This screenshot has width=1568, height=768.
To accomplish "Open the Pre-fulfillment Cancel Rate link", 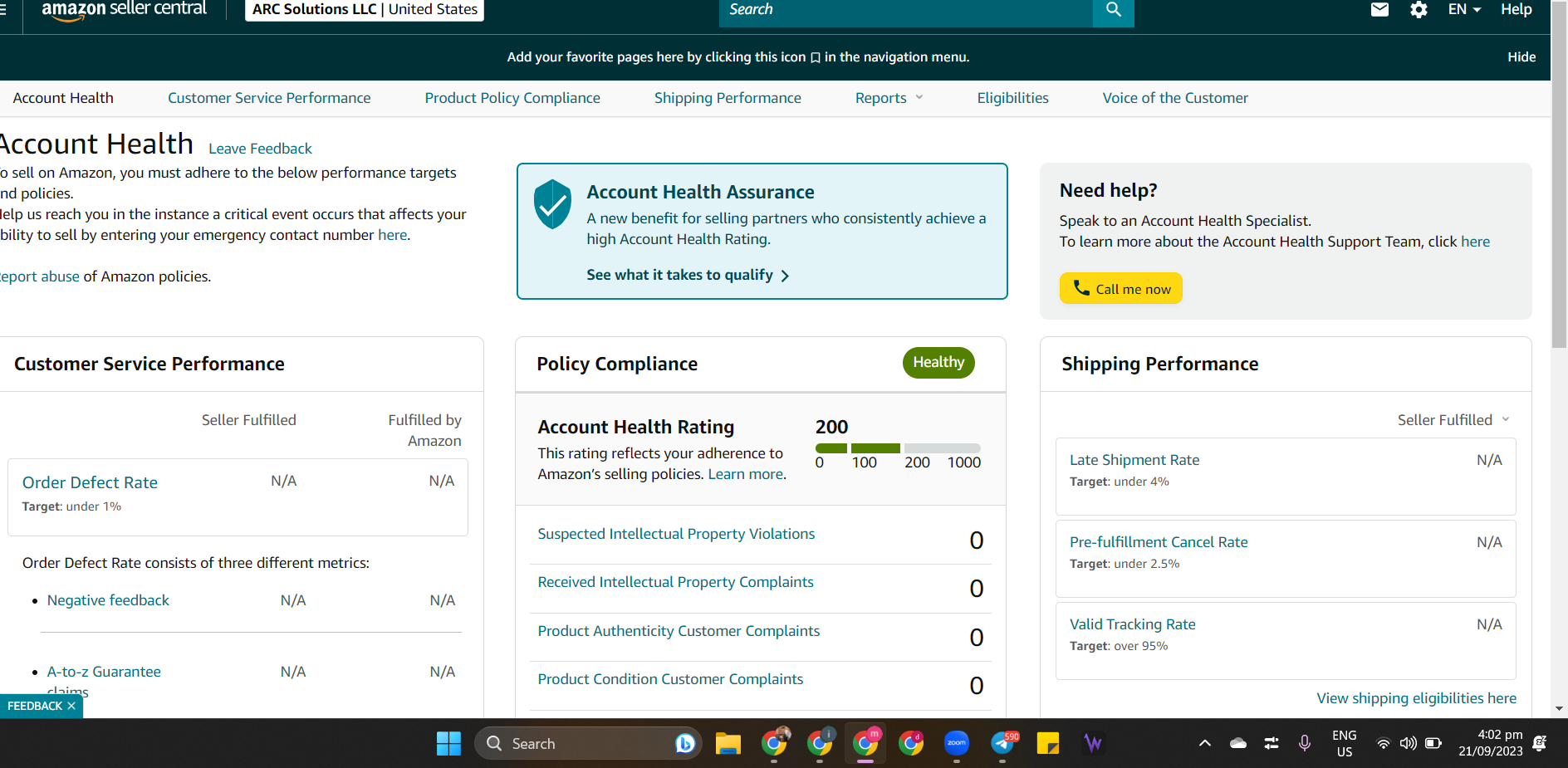I will pyautogui.click(x=1159, y=542).
